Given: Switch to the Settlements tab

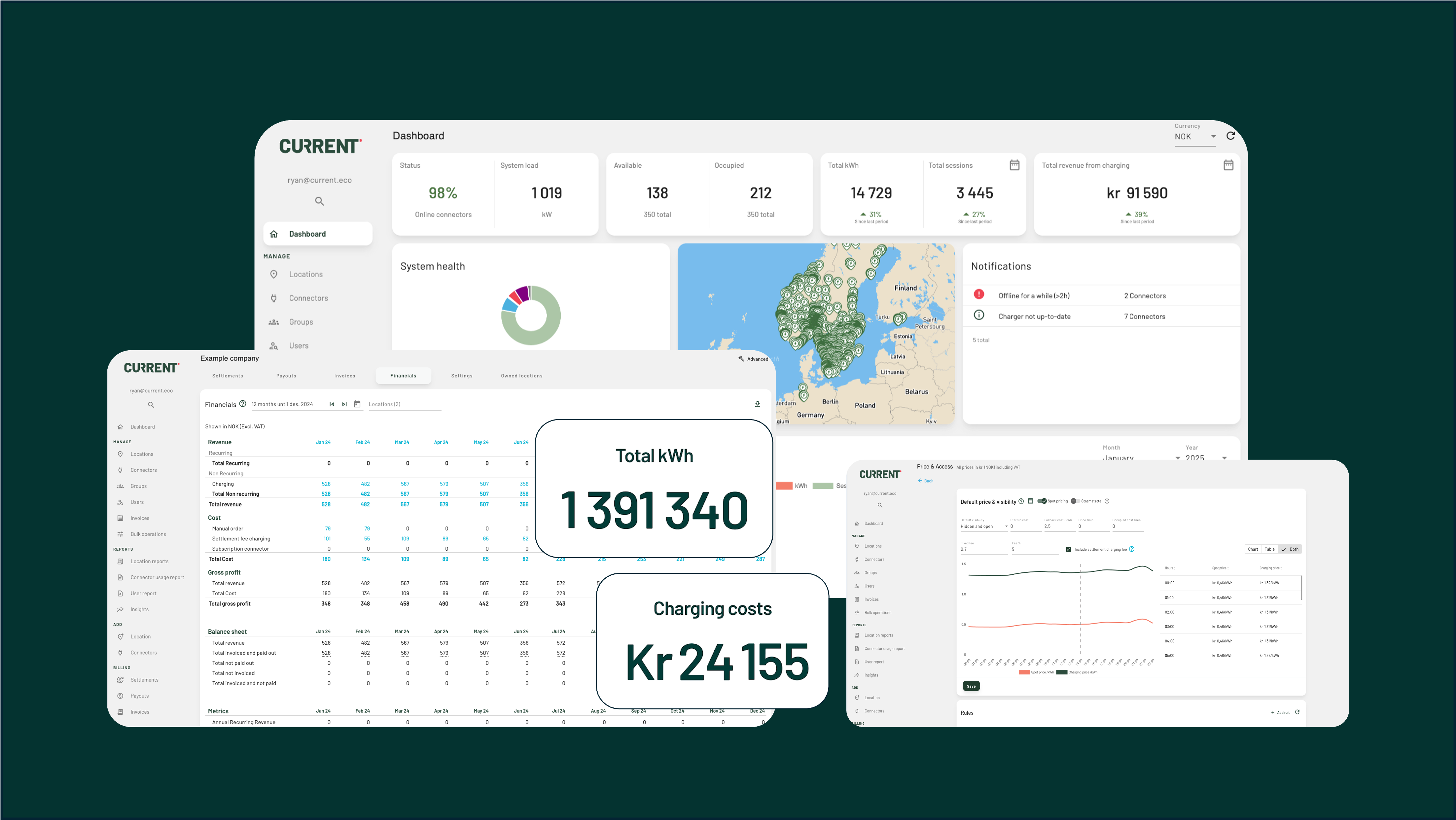Looking at the screenshot, I should pyautogui.click(x=228, y=376).
